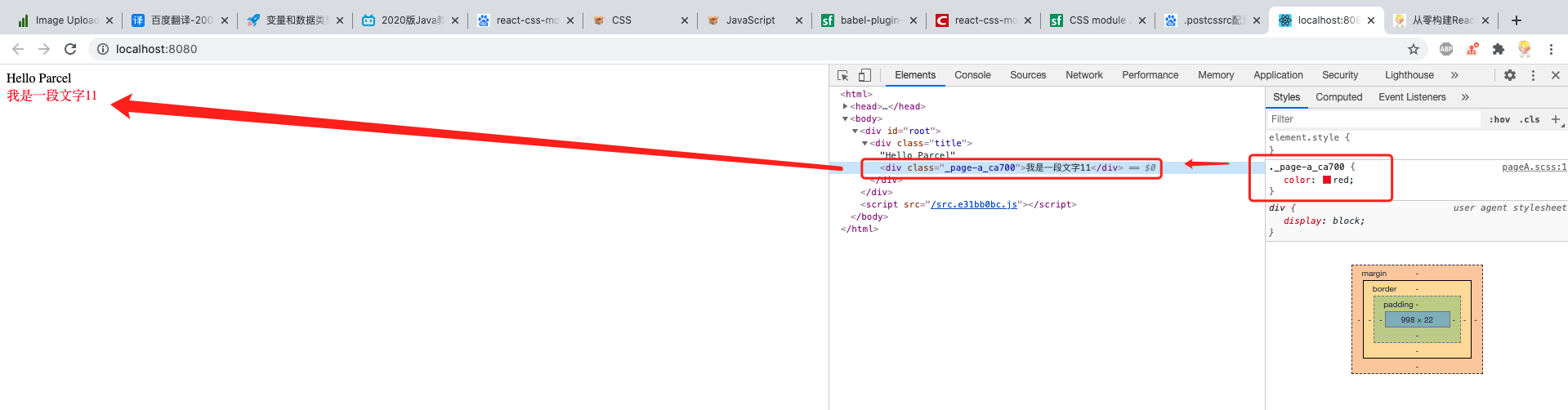
Task: Bookmark this page with star icon
Action: (1414, 49)
